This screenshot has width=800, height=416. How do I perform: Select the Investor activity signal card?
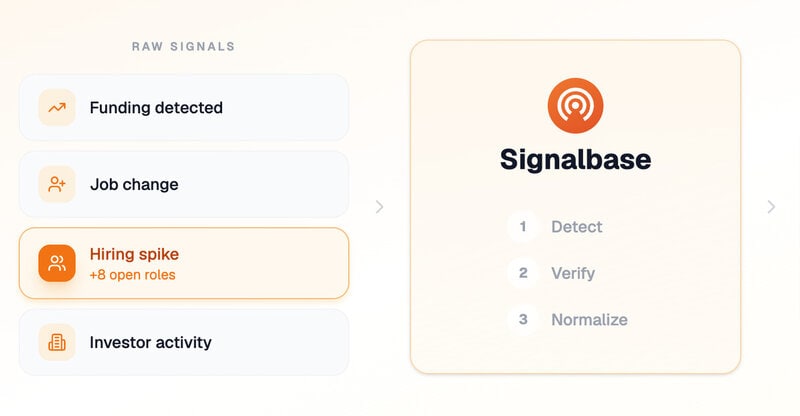tap(184, 342)
